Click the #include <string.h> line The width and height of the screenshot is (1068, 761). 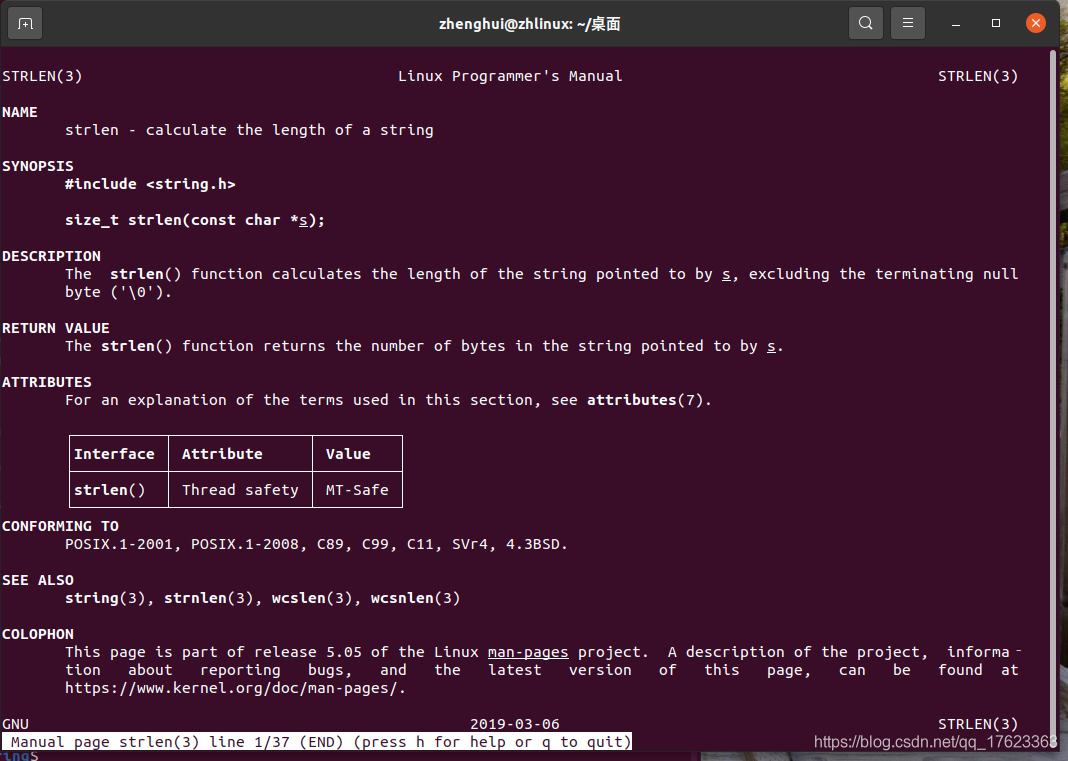pos(150,184)
